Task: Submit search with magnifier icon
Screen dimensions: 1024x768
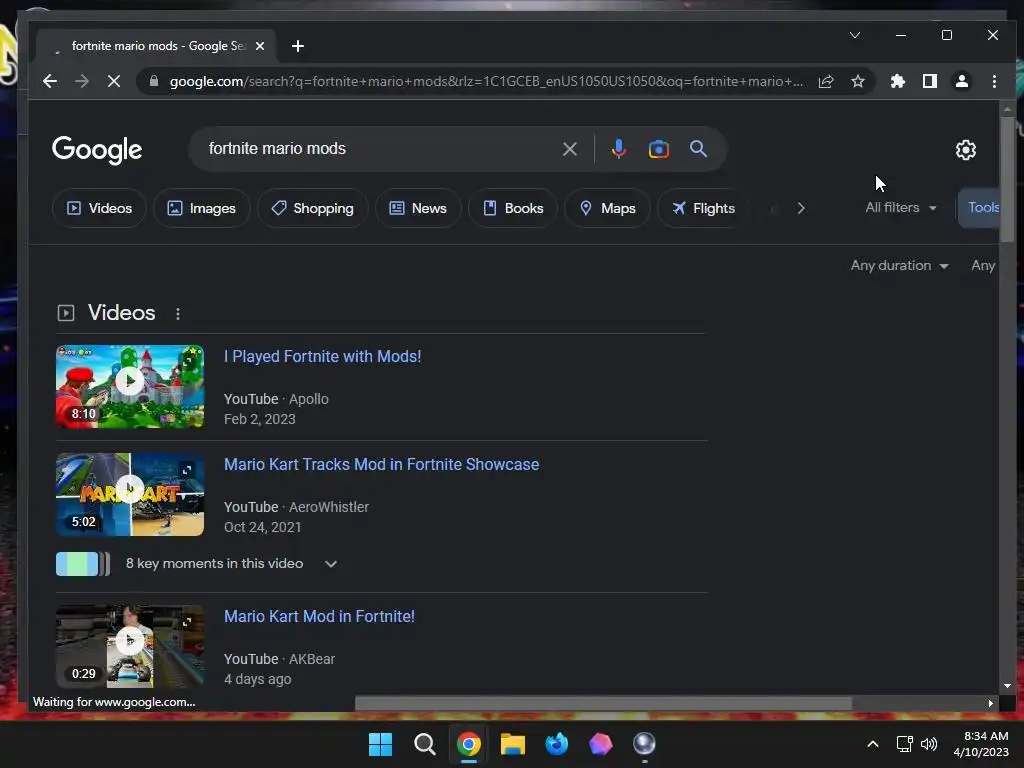Action: [x=698, y=149]
